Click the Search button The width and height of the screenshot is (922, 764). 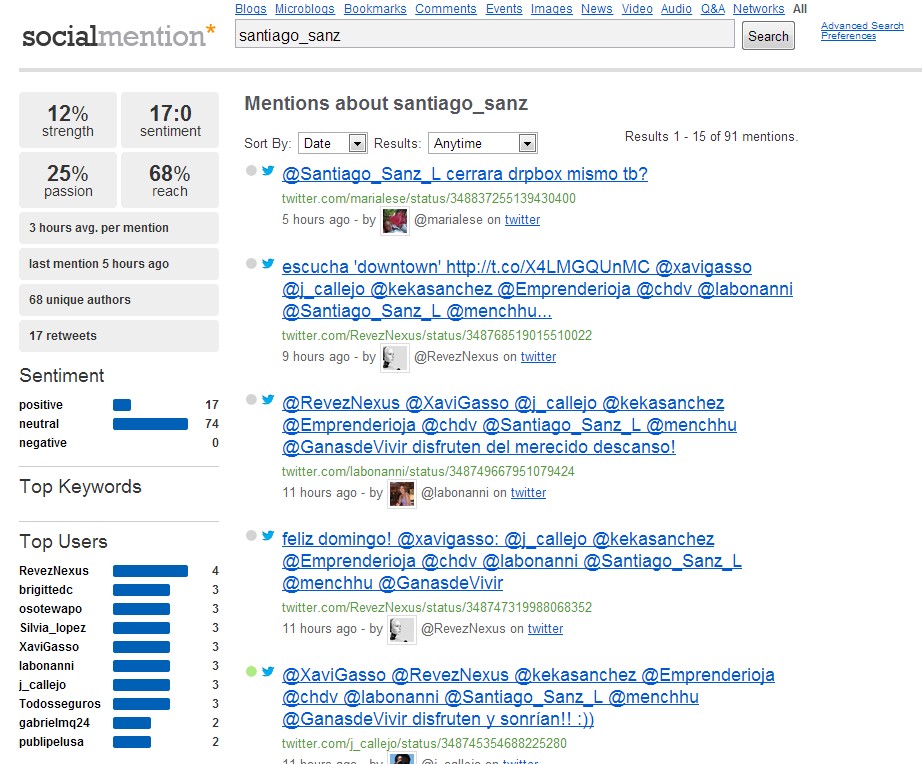[768, 36]
